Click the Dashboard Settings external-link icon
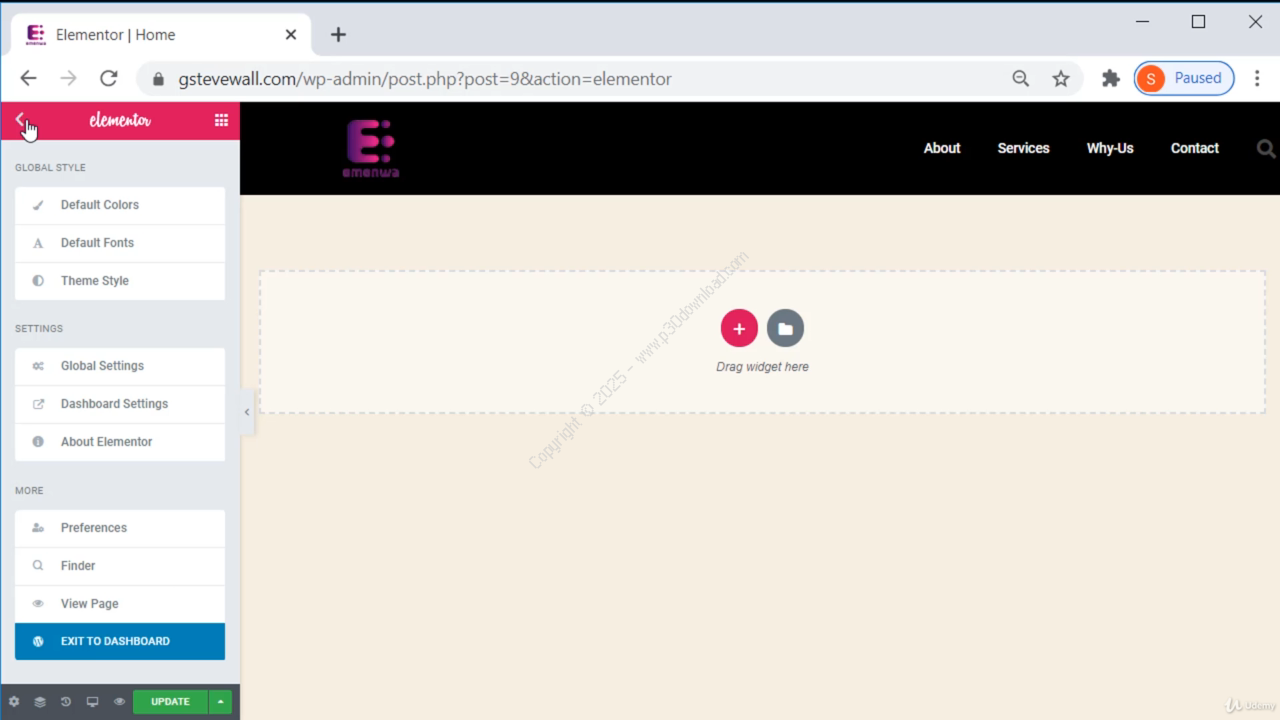The width and height of the screenshot is (1280, 720). [38, 404]
